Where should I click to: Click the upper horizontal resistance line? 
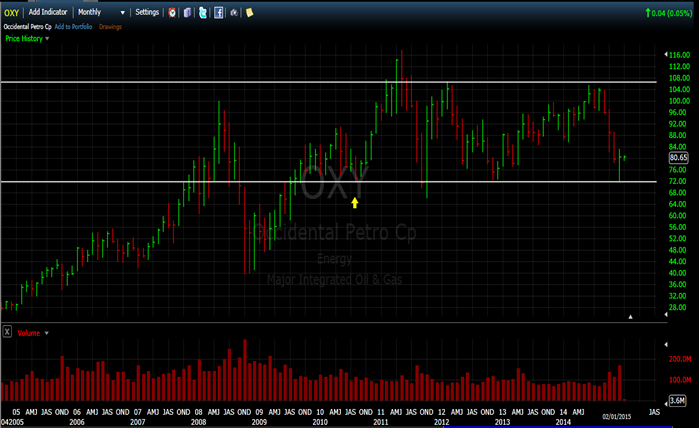coord(329,82)
